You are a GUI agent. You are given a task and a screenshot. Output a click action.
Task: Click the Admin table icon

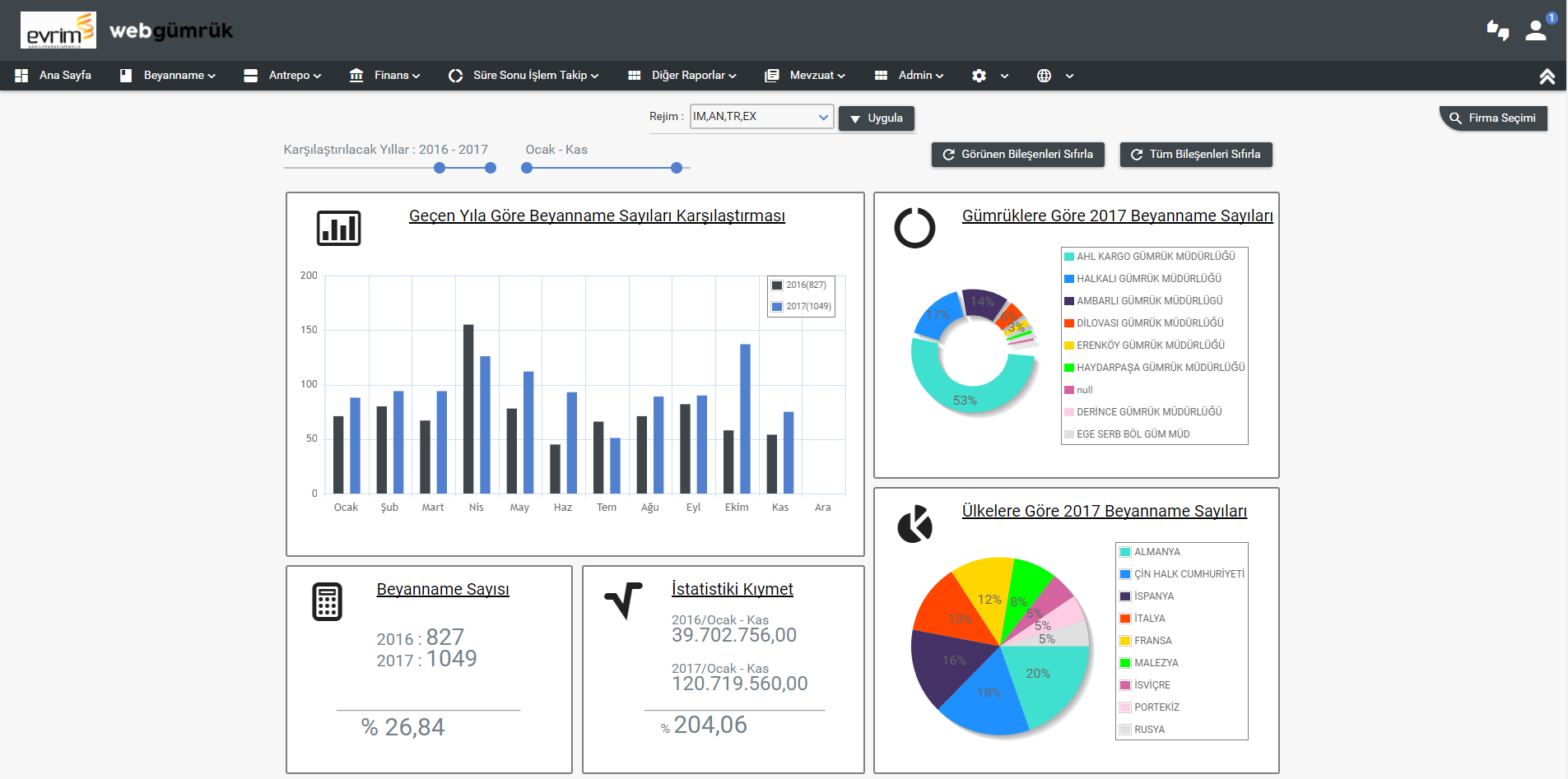pos(881,76)
